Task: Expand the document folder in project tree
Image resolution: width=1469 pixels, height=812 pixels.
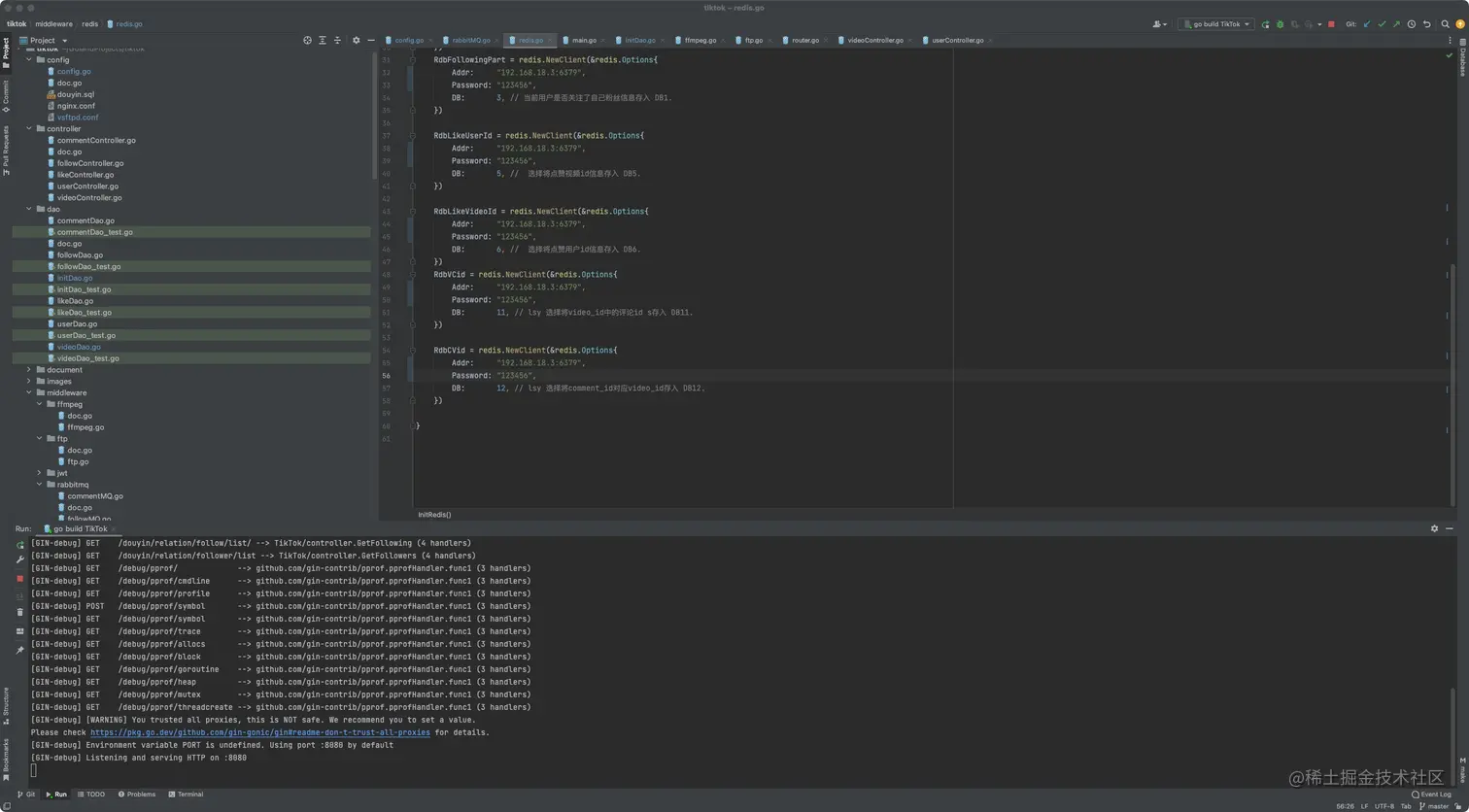Action: click(x=29, y=370)
